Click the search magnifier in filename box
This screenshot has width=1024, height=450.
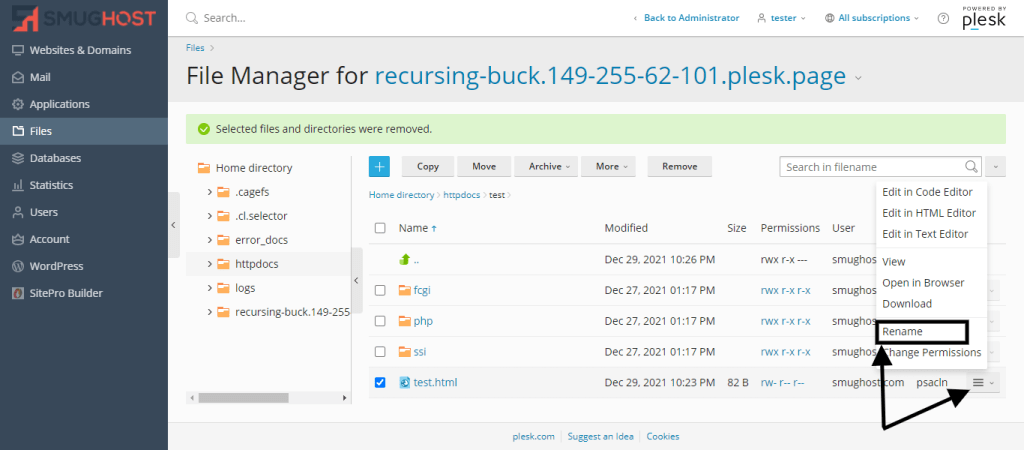click(x=970, y=167)
